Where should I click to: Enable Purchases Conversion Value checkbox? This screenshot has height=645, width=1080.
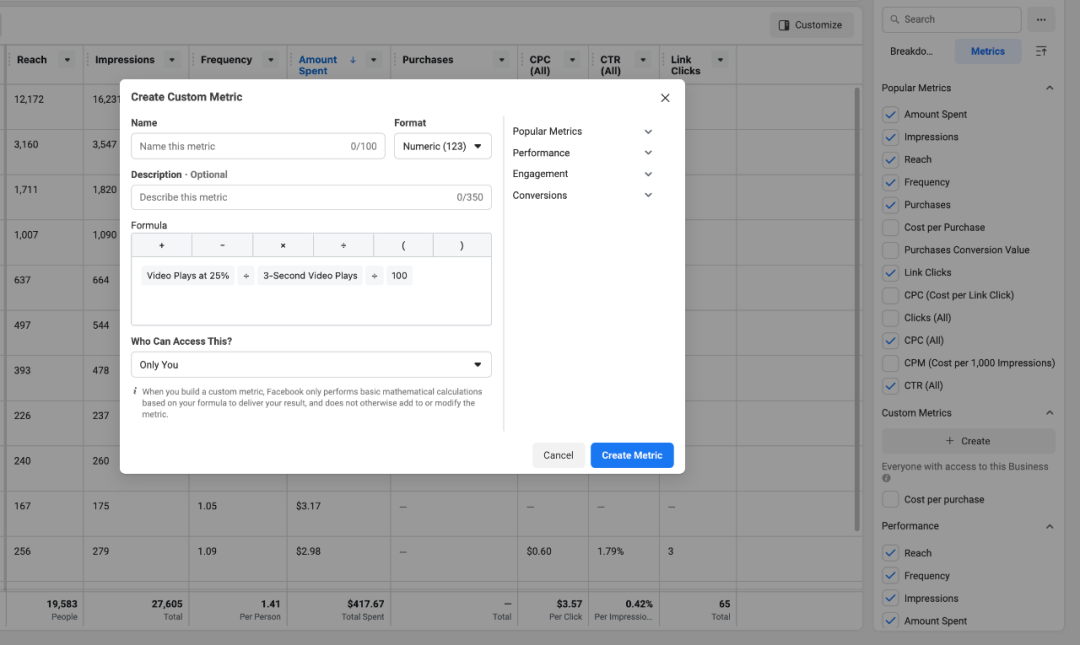point(891,250)
